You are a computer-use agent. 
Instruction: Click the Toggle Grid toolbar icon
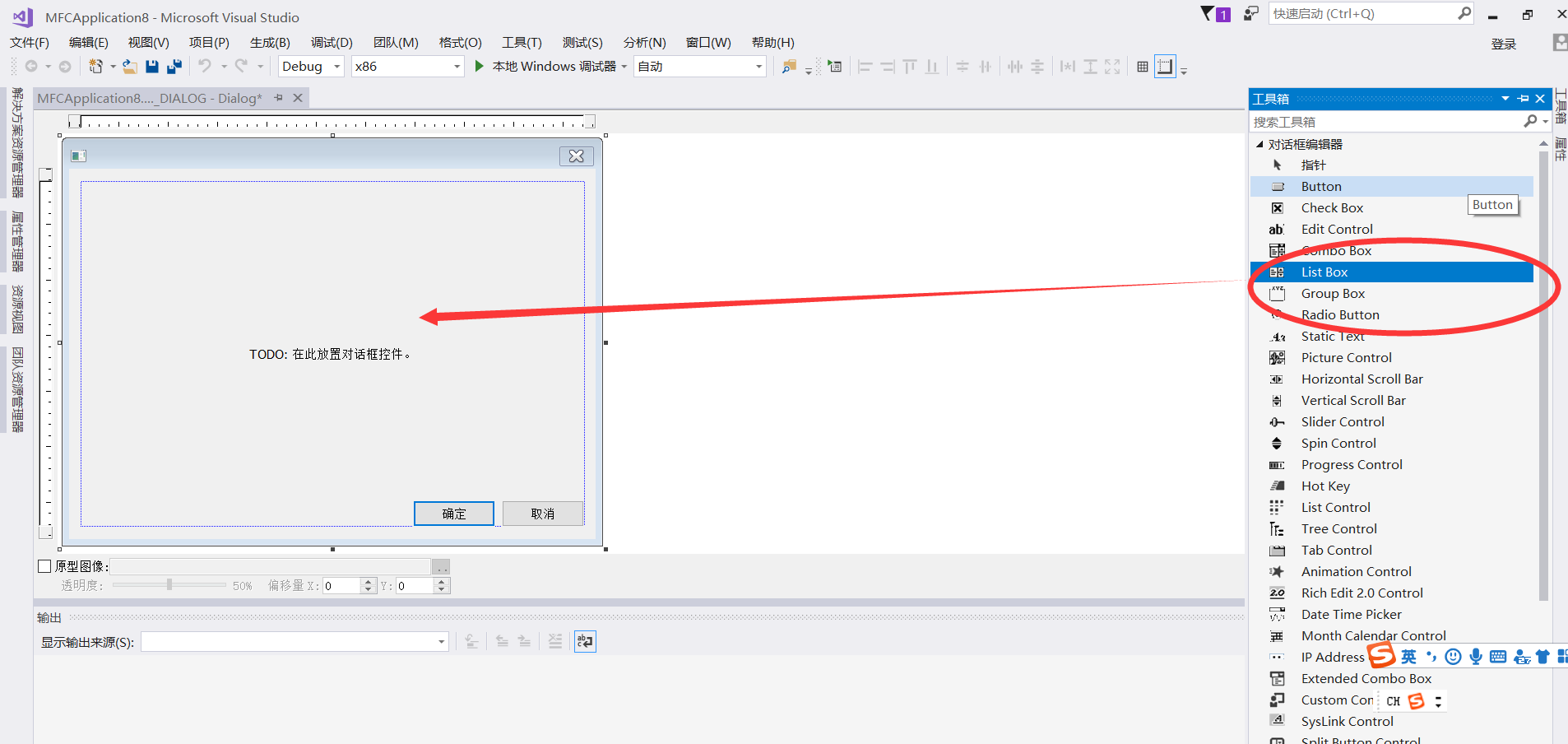tap(1143, 67)
